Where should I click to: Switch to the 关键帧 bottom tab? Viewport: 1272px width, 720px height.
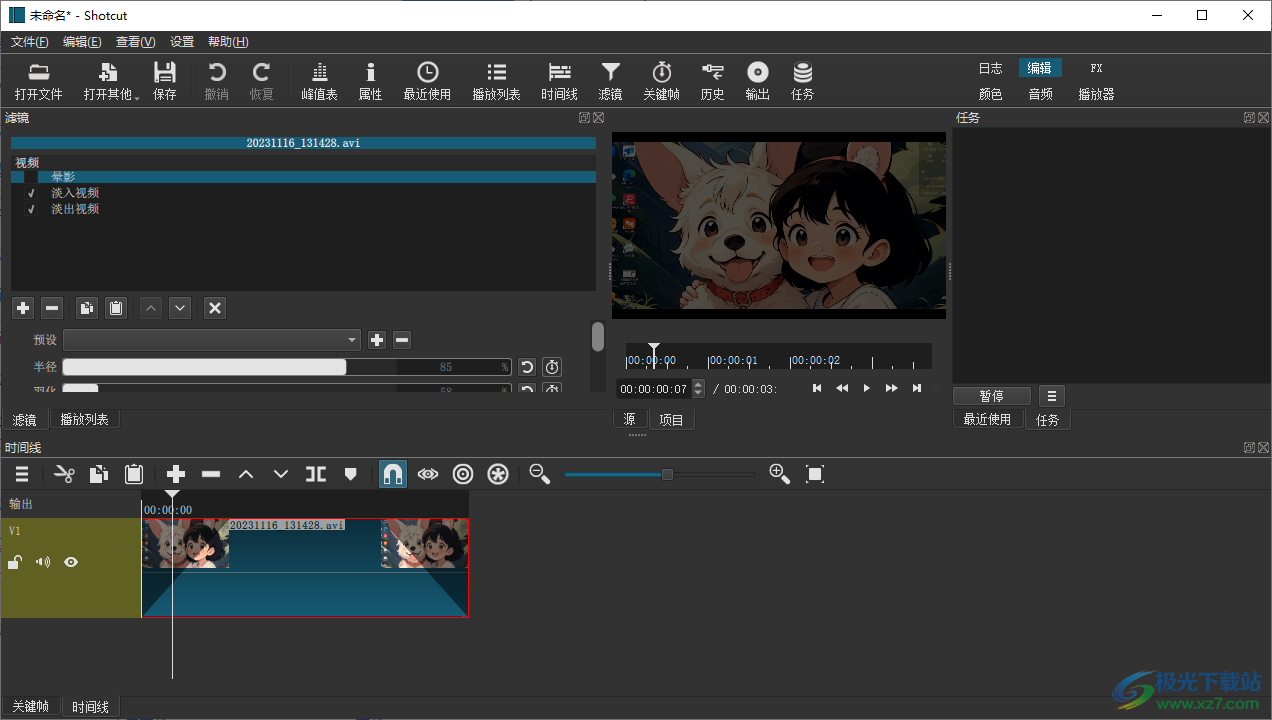point(30,707)
